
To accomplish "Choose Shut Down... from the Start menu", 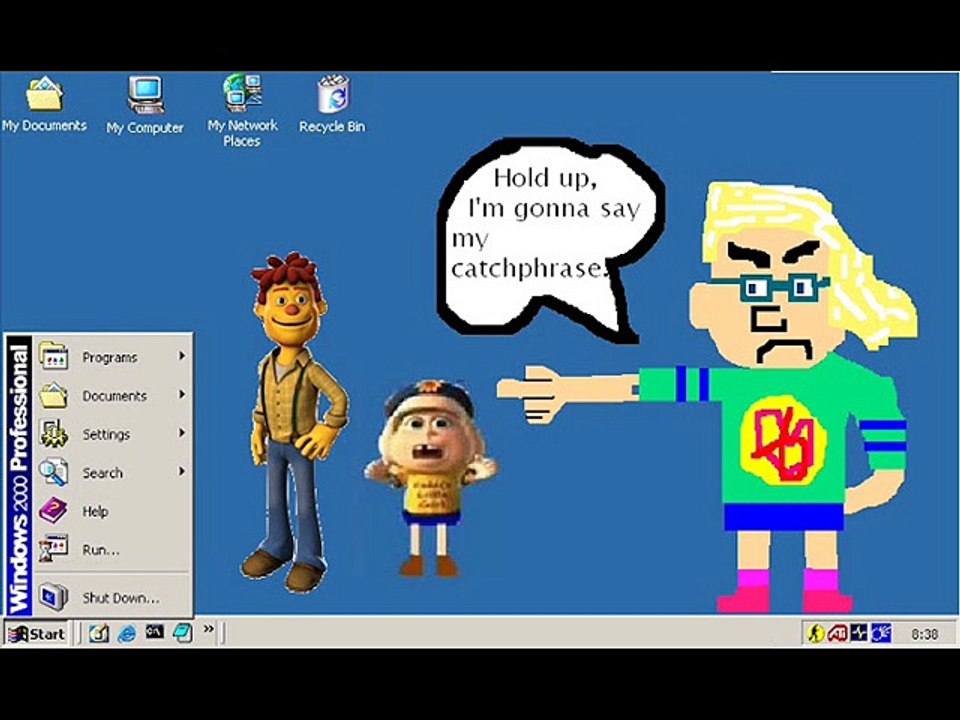I will 113,598.
